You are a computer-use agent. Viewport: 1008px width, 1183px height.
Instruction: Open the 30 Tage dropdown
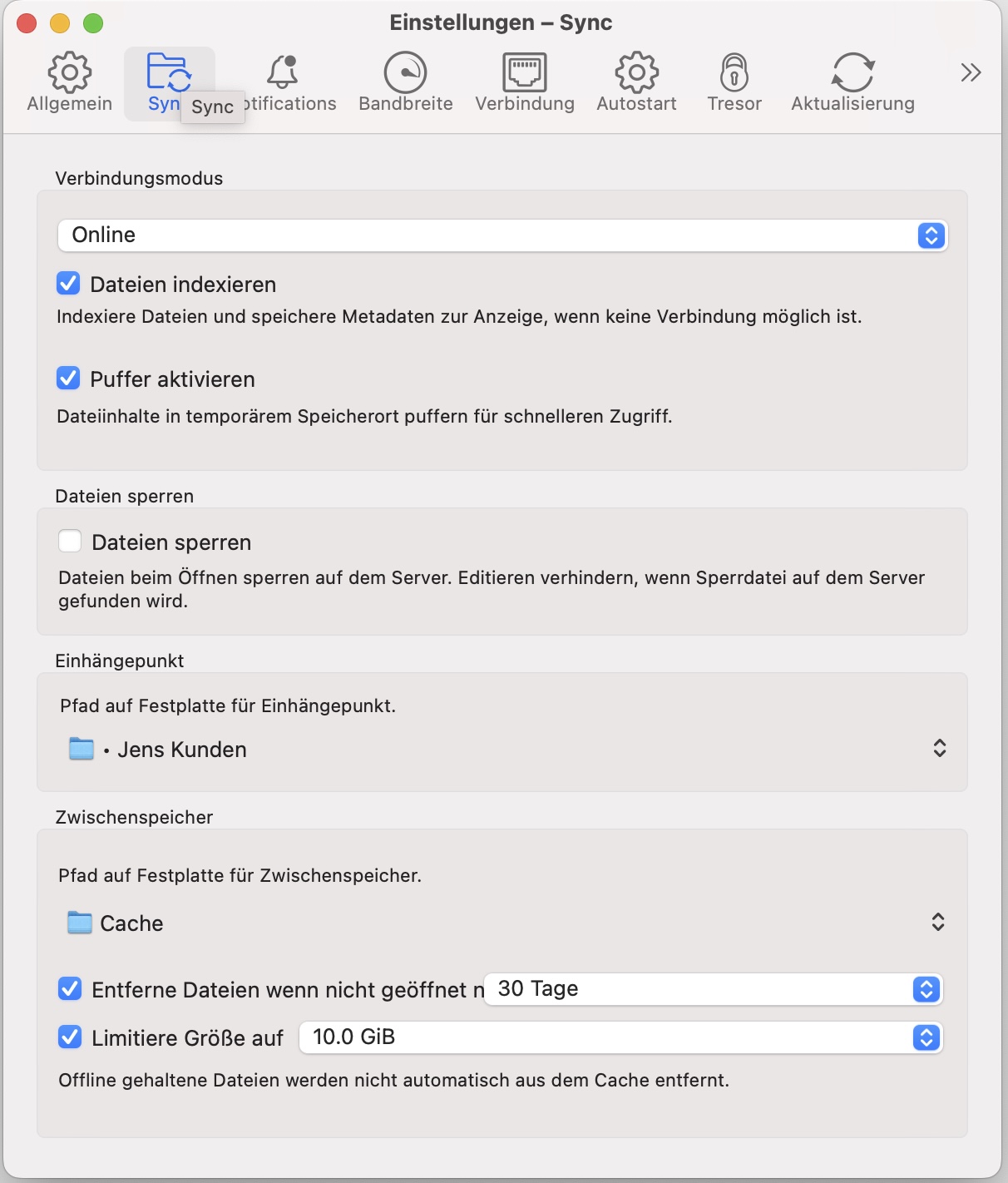tap(714, 989)
